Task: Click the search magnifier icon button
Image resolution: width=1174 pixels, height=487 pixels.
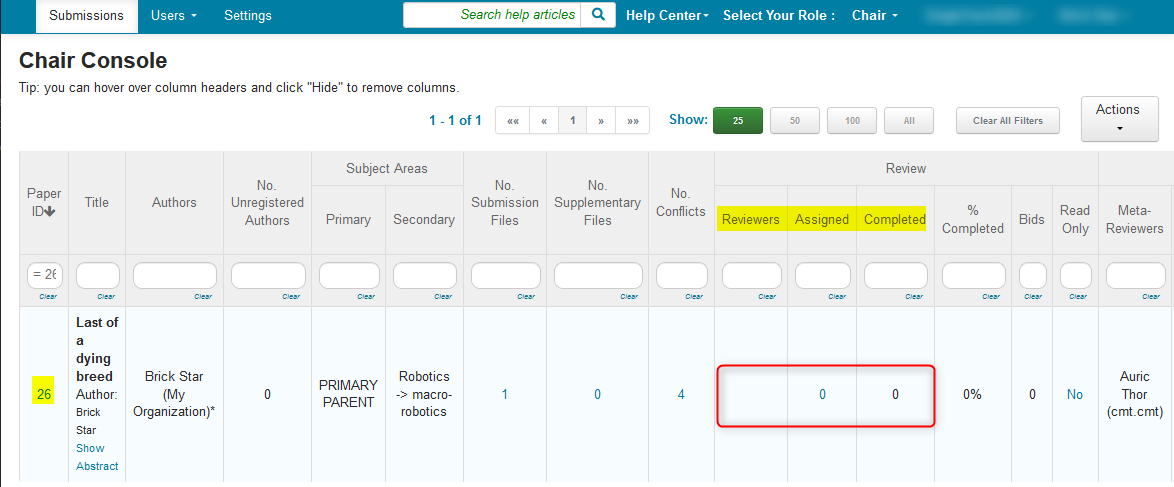Action: point(597,15)
